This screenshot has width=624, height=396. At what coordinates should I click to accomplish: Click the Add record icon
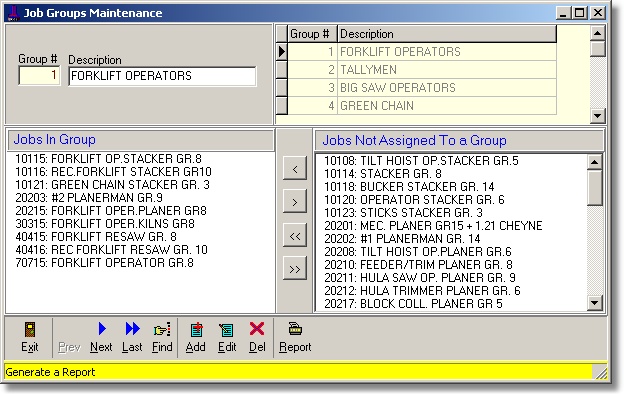click(196, 330)
